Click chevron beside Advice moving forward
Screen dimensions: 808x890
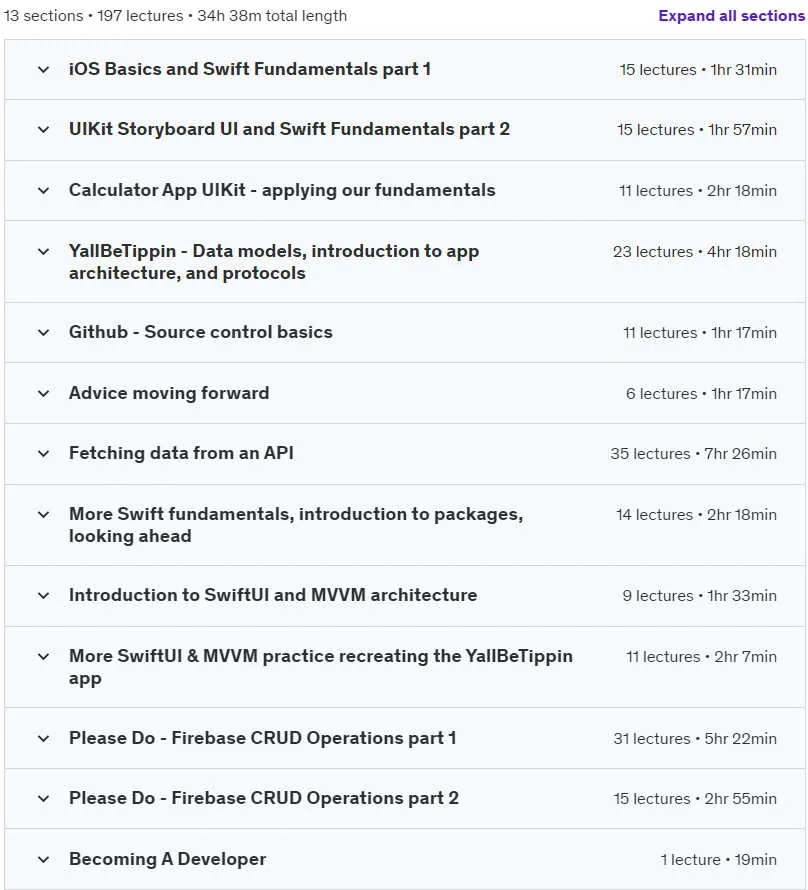point(43,393)
